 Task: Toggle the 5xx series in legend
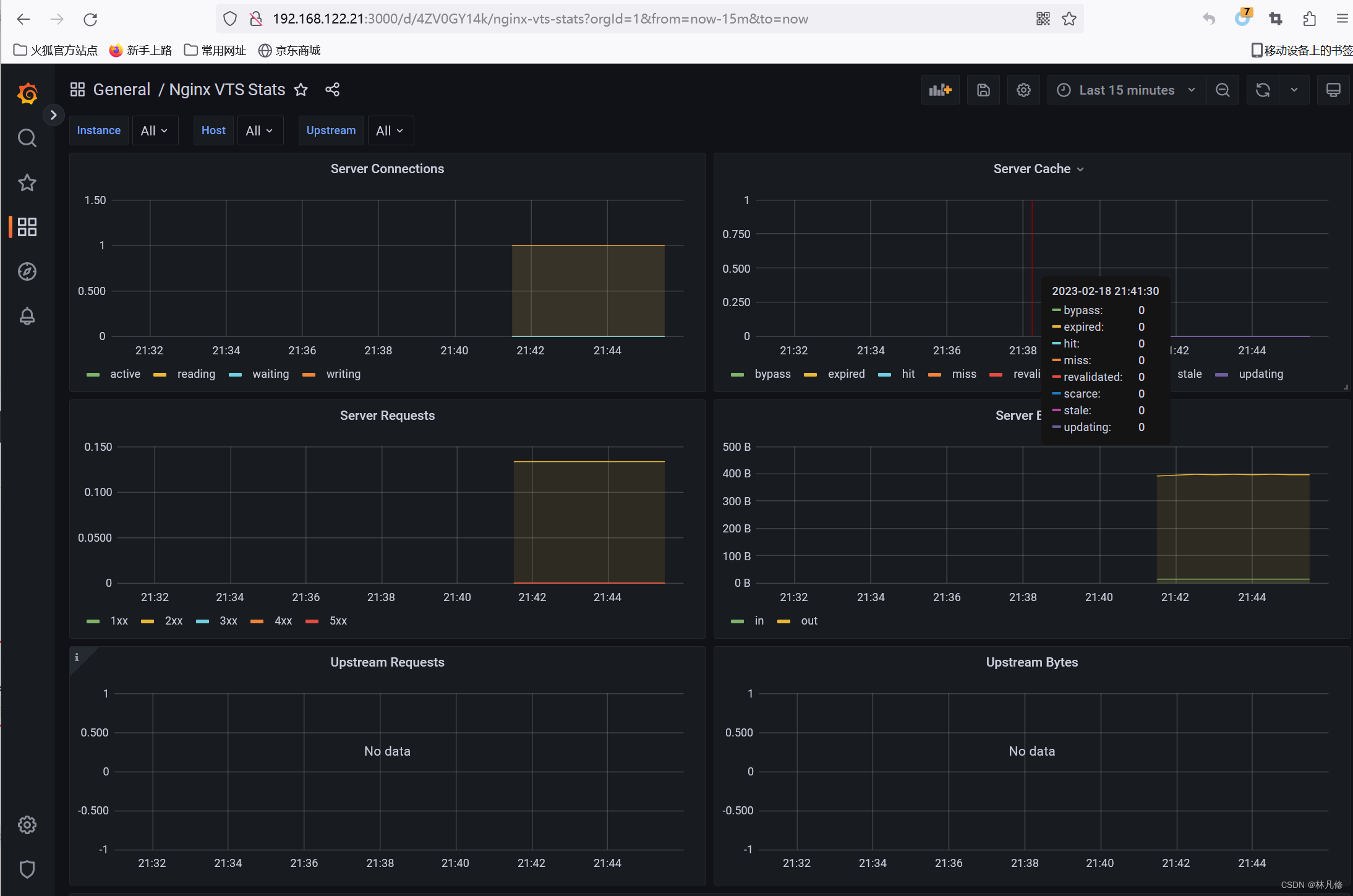pos(338,621)
